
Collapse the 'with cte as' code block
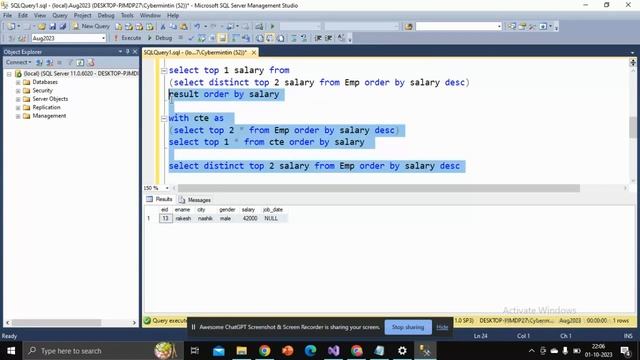pyautogui.click(x=164, y=118)
